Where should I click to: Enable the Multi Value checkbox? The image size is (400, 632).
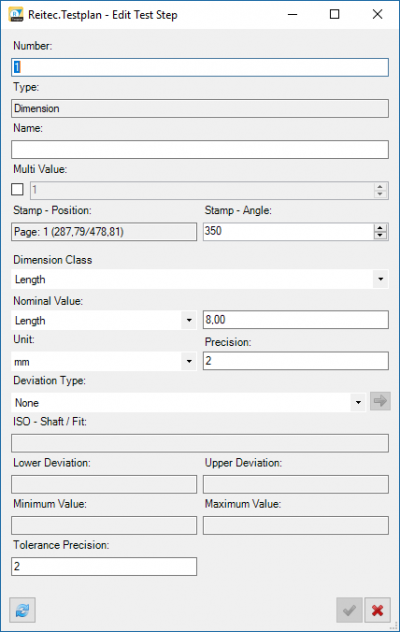pos(17,189)
